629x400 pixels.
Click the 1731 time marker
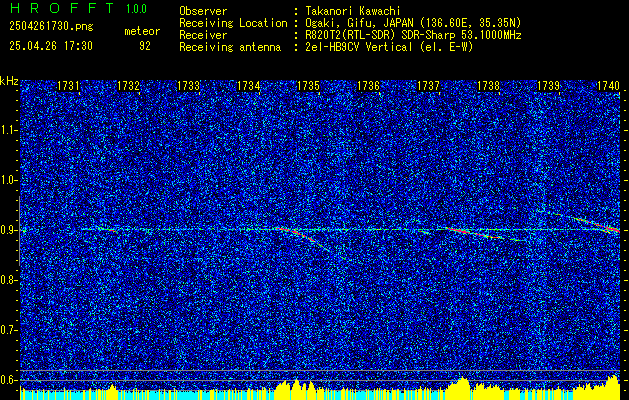[x=68, y=85]
